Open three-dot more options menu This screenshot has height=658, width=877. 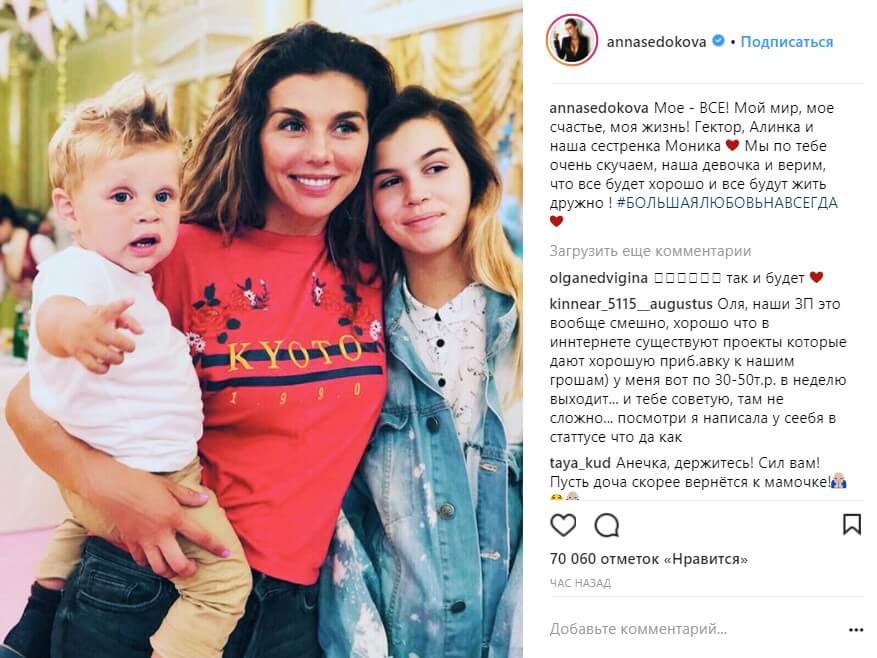856,630
